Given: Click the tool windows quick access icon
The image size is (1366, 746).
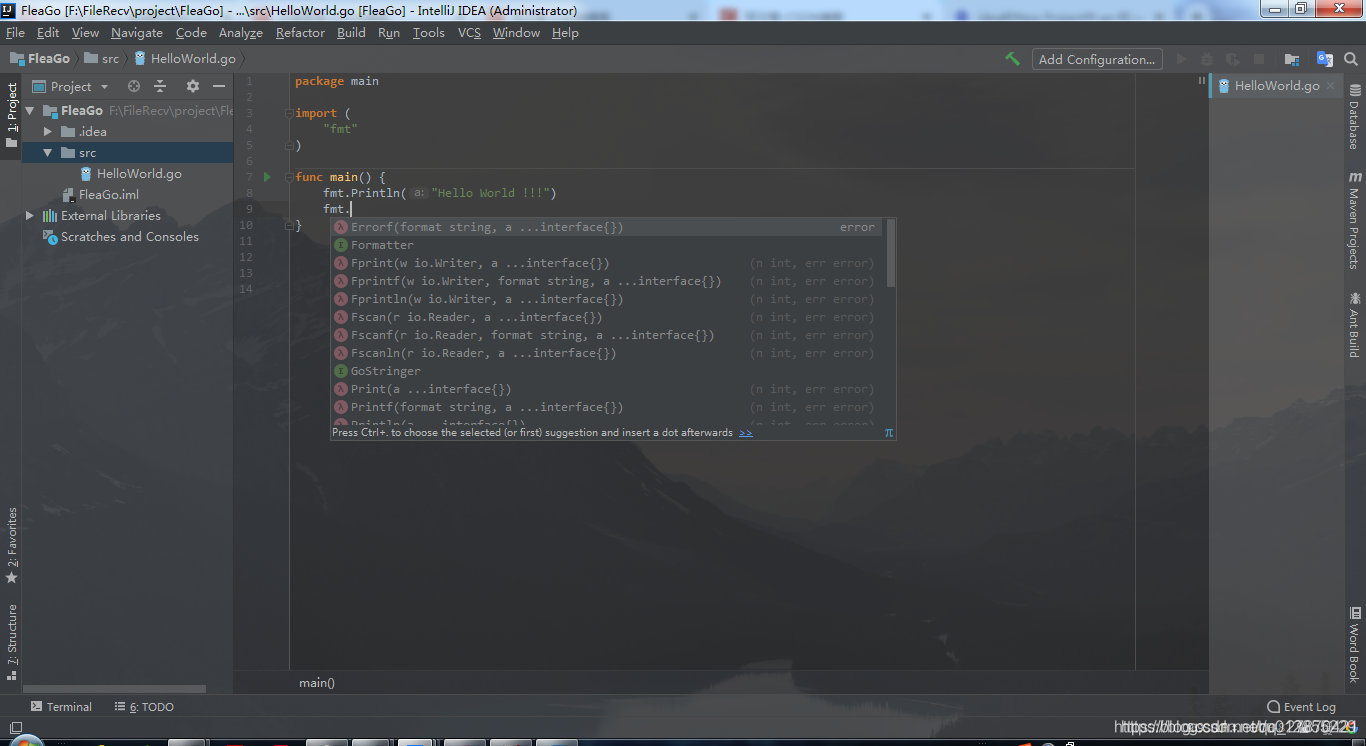Looking at the screenshot, I should 15,728.
